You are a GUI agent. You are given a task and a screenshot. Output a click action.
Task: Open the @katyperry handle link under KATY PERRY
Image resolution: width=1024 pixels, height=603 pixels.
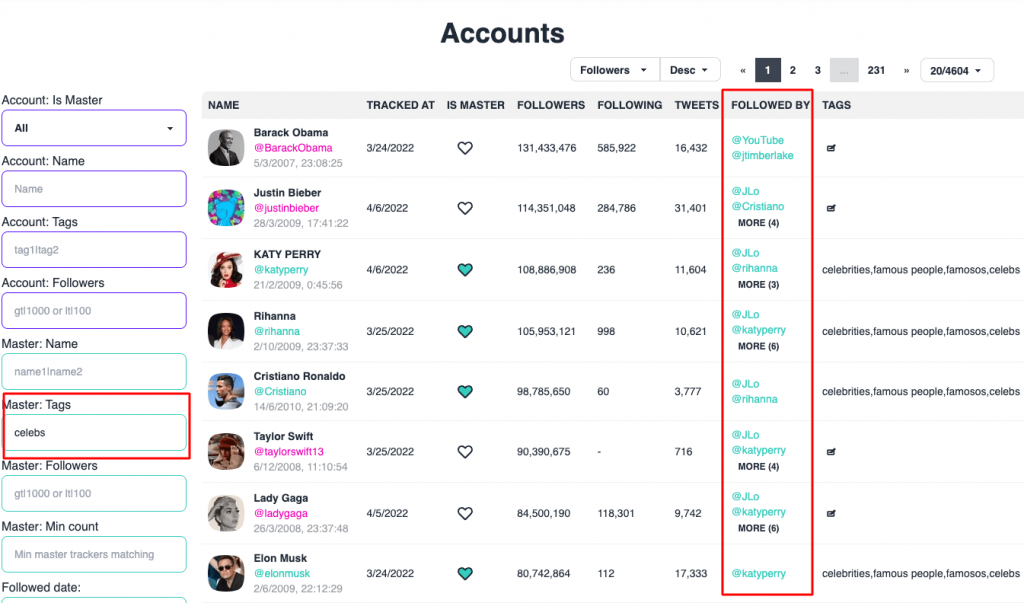[281, 270]
